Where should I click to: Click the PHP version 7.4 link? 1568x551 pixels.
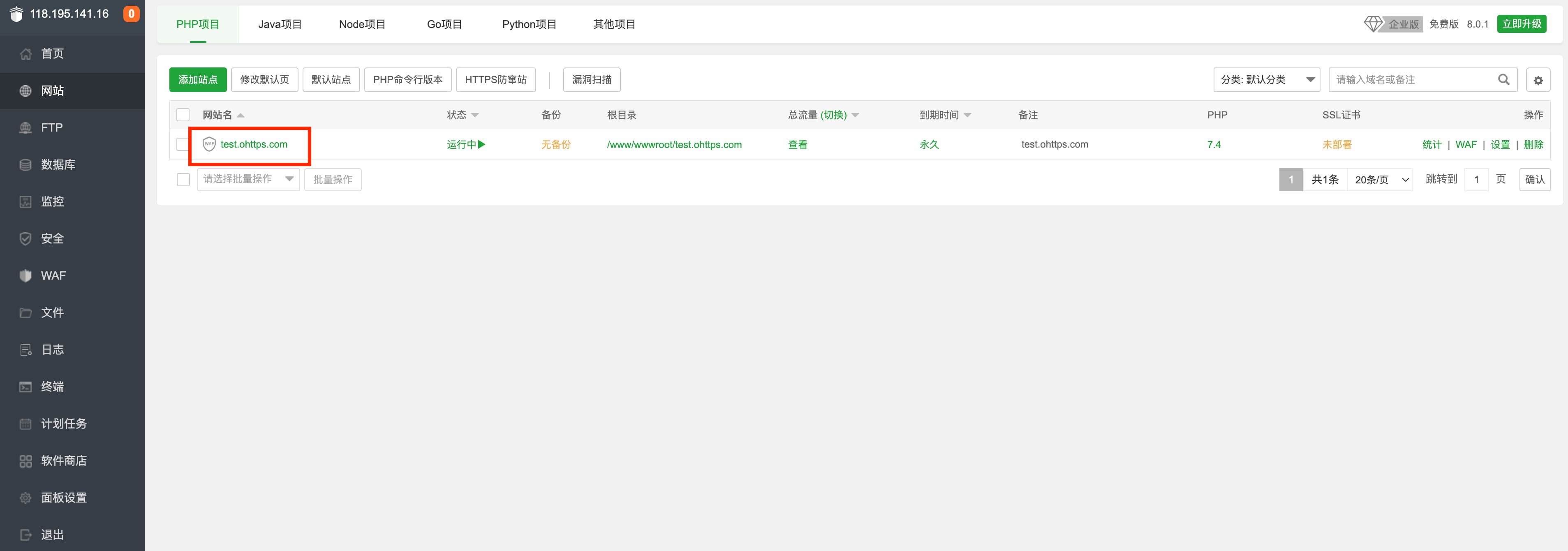point(1214,144)
